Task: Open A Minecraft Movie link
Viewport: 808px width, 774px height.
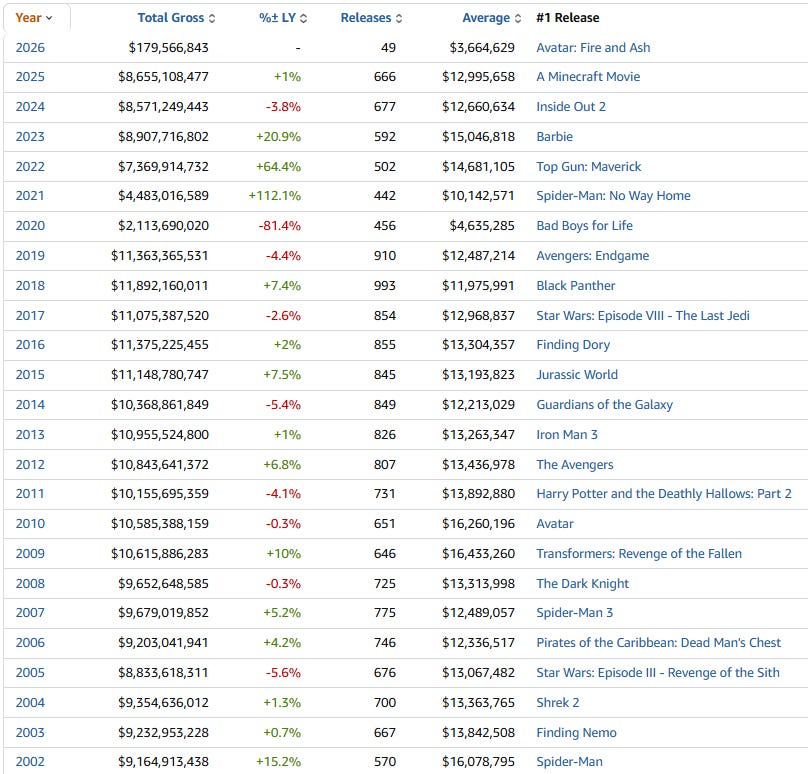Action: click(588, 77)
